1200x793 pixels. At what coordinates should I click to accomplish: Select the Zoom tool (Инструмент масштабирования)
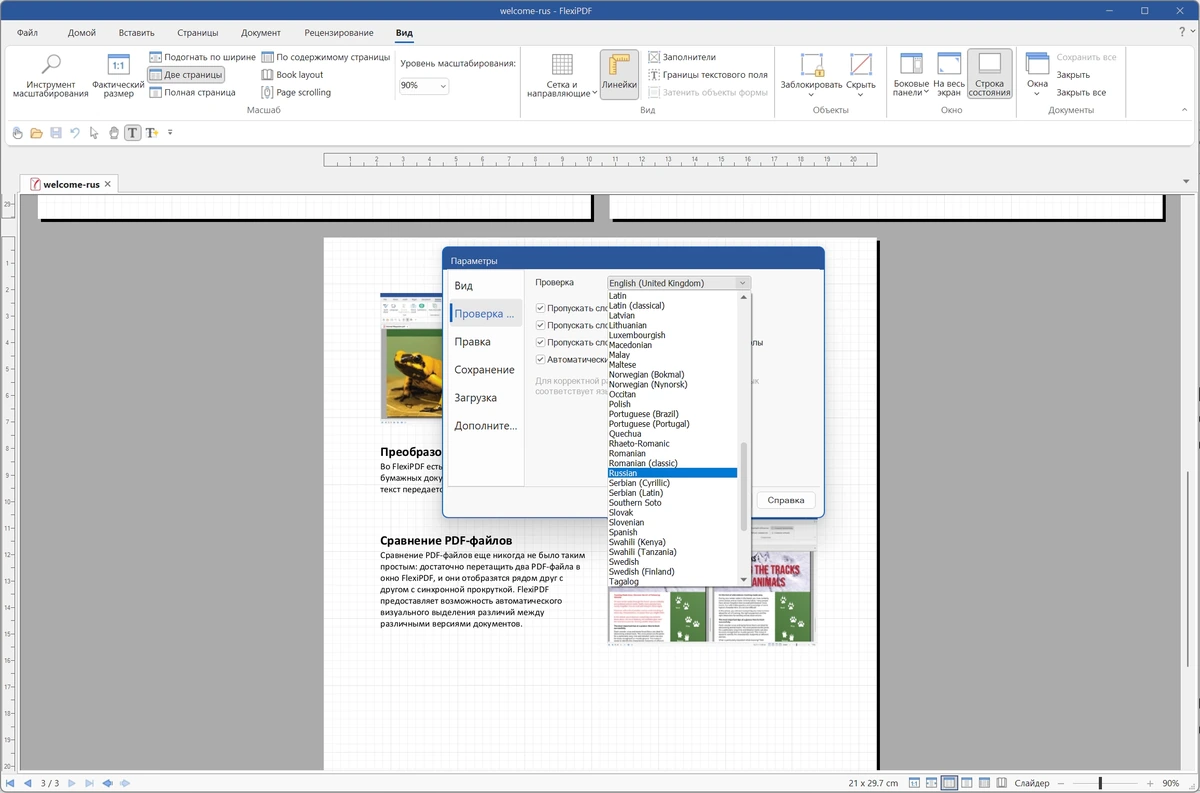point(50,76)
